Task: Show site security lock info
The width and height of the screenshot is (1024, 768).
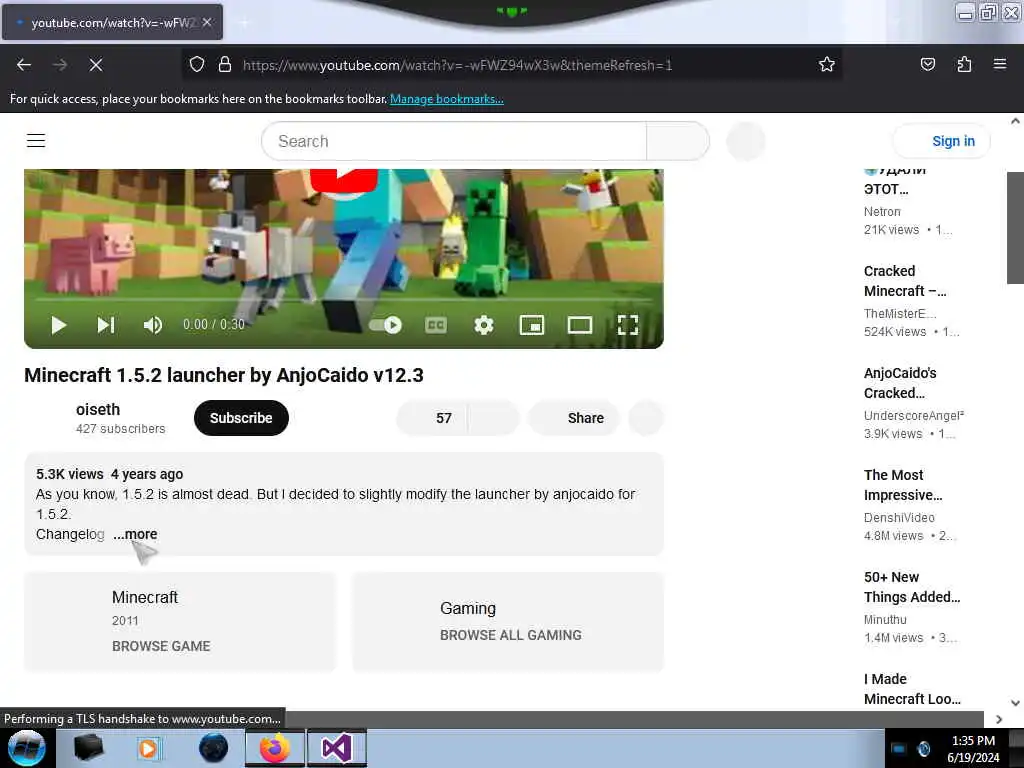Action: [225, 65]
